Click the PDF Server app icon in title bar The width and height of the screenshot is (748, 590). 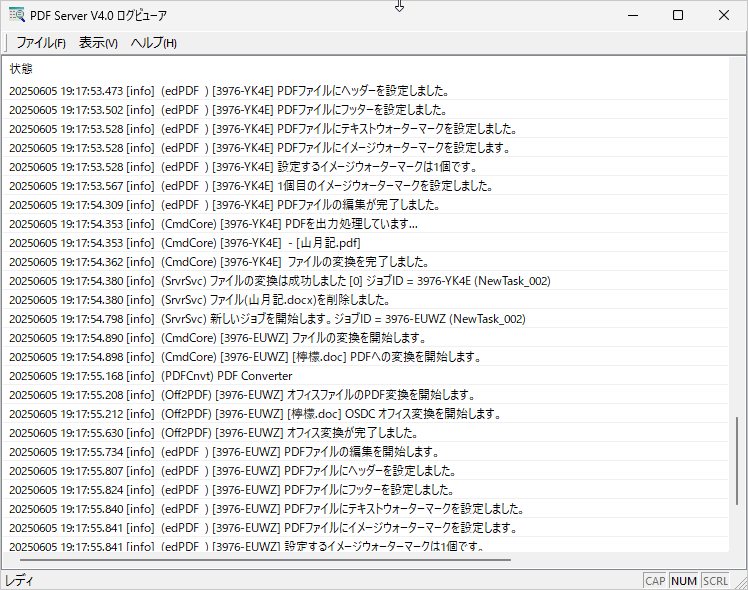[x=16, y=15]
